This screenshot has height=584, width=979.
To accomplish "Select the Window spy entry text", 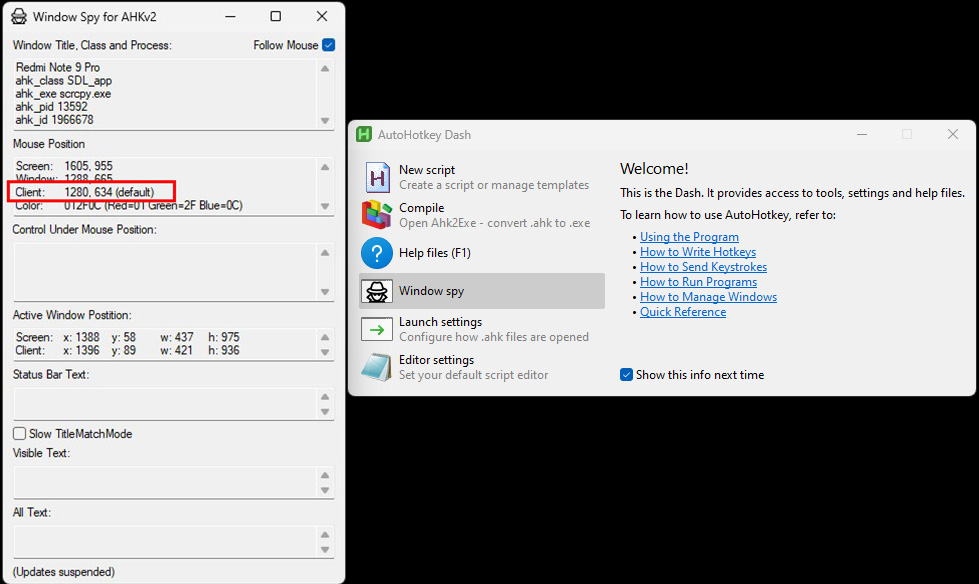I will [x=431, y=291].
